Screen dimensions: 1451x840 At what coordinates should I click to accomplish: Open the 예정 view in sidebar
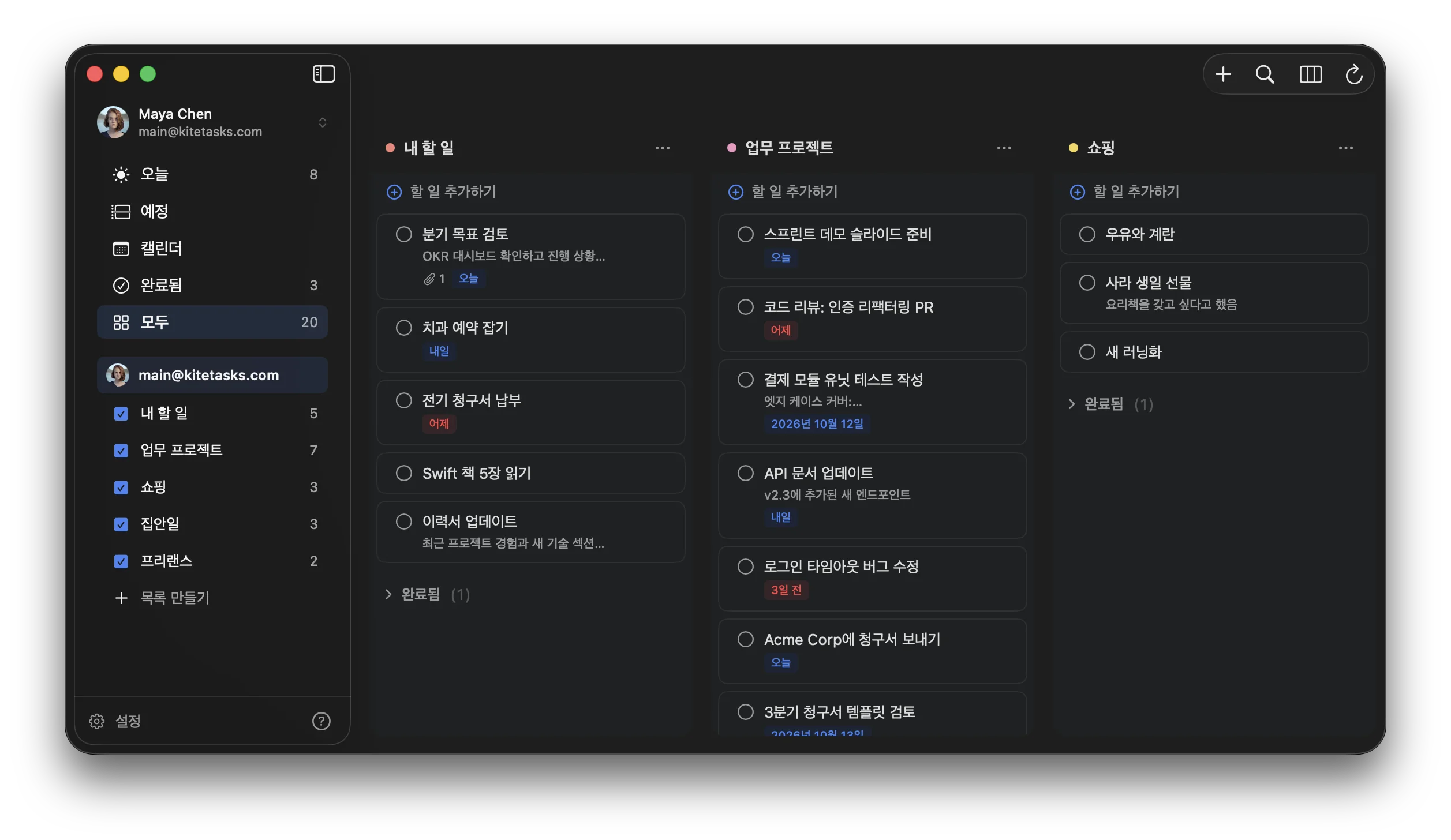pos(212,211)
